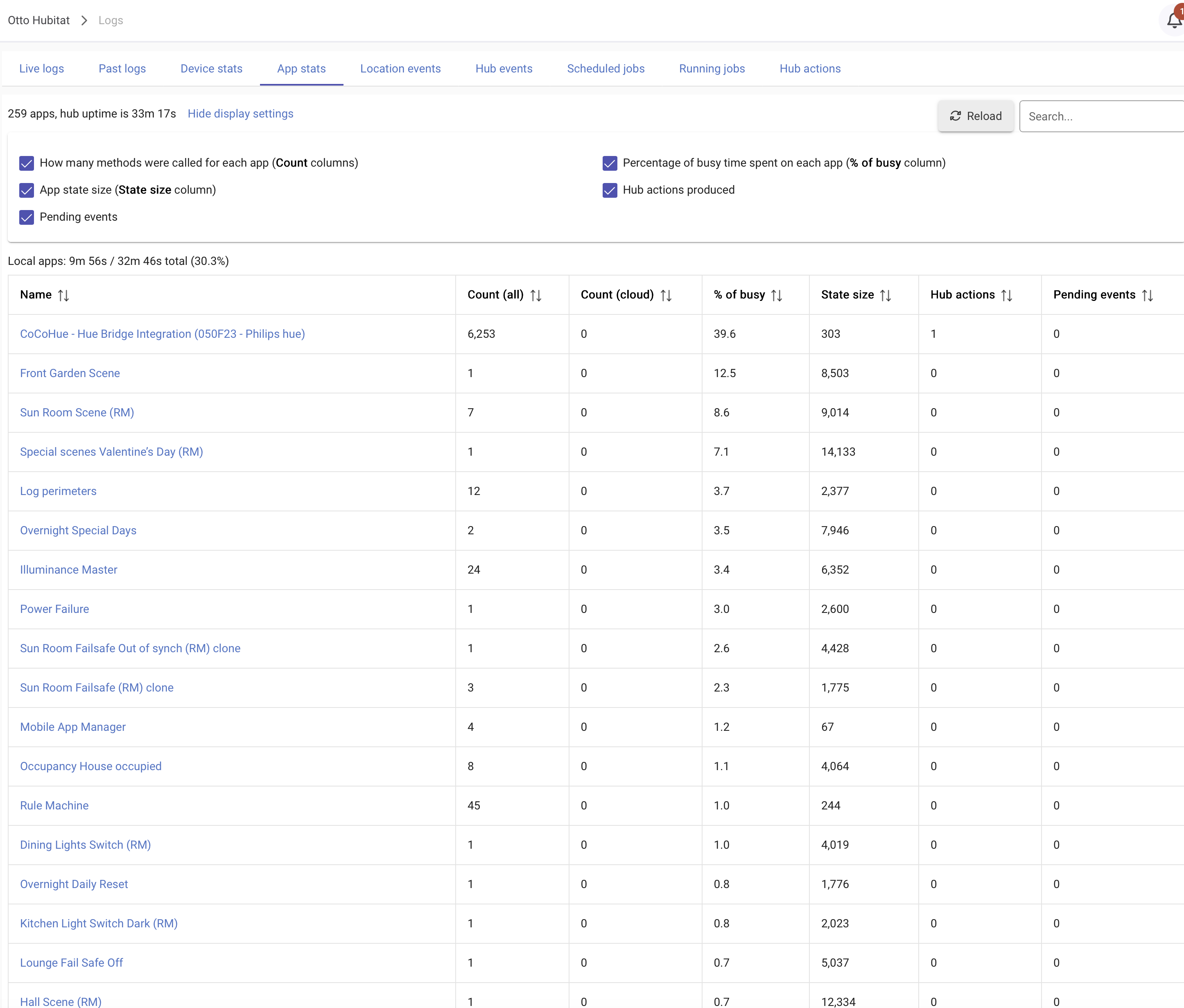Collapse panel via Hide display settings
The height and width of the screenshot is (1008, 1184).
pyautogui.click(x=240, y=114)
